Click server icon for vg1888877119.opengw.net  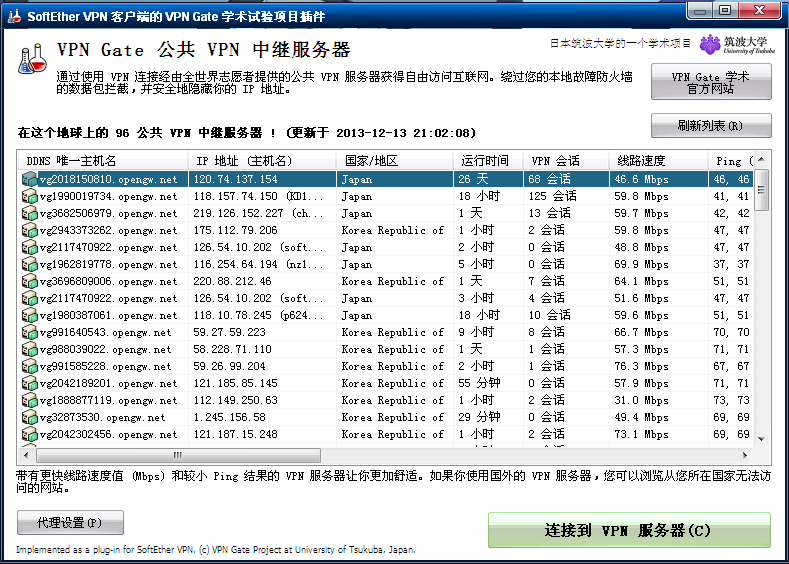point(30,400)
